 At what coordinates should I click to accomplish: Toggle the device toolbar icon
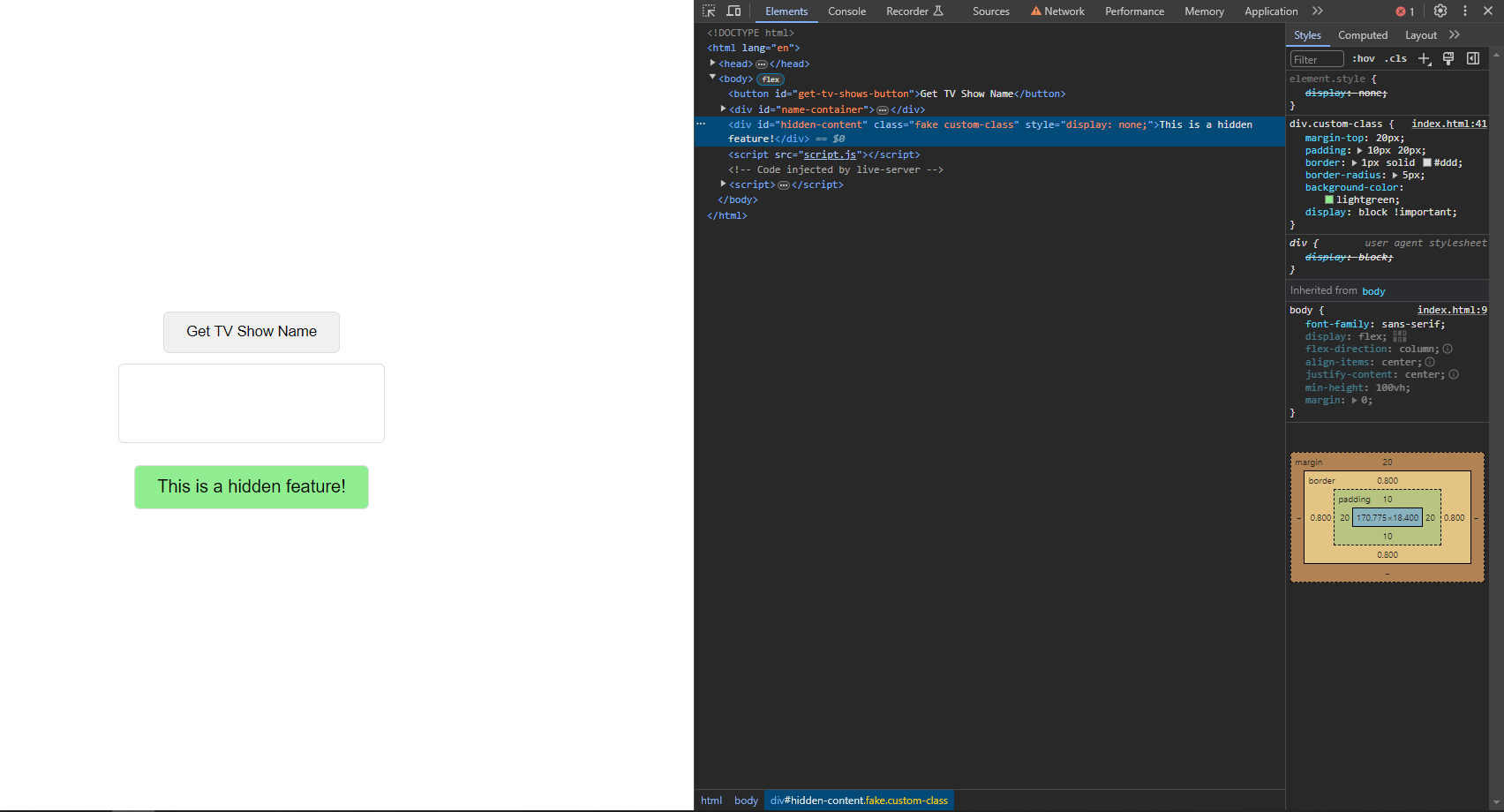pos(733,11)
